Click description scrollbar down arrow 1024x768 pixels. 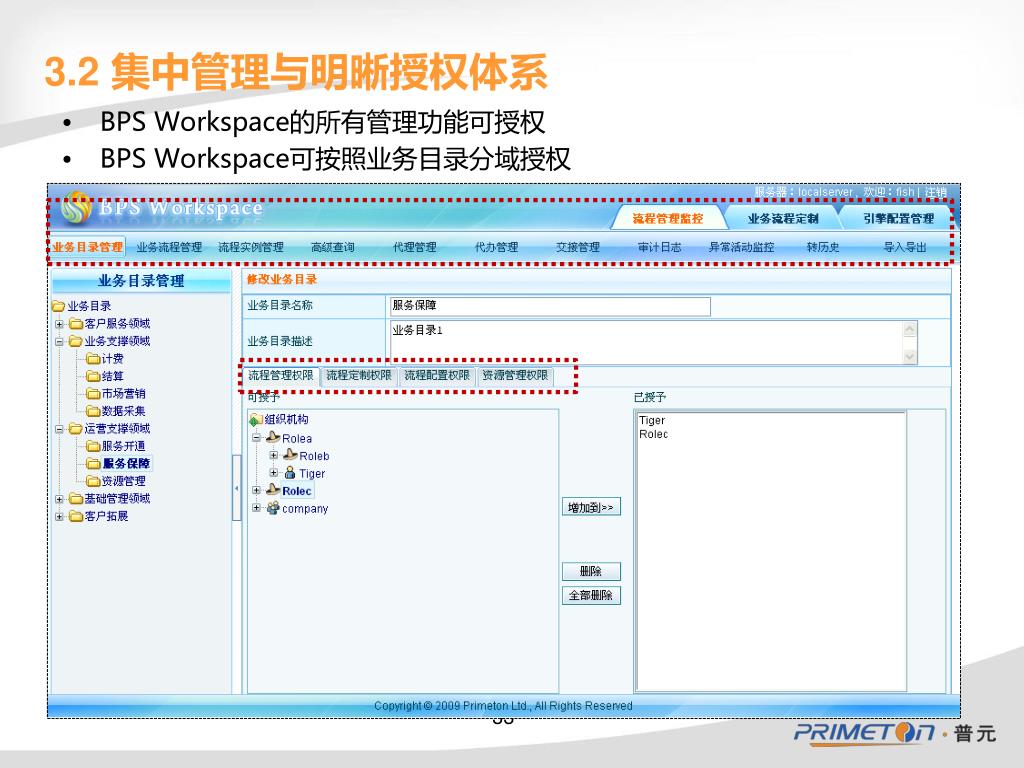click(x=909, y=356)
